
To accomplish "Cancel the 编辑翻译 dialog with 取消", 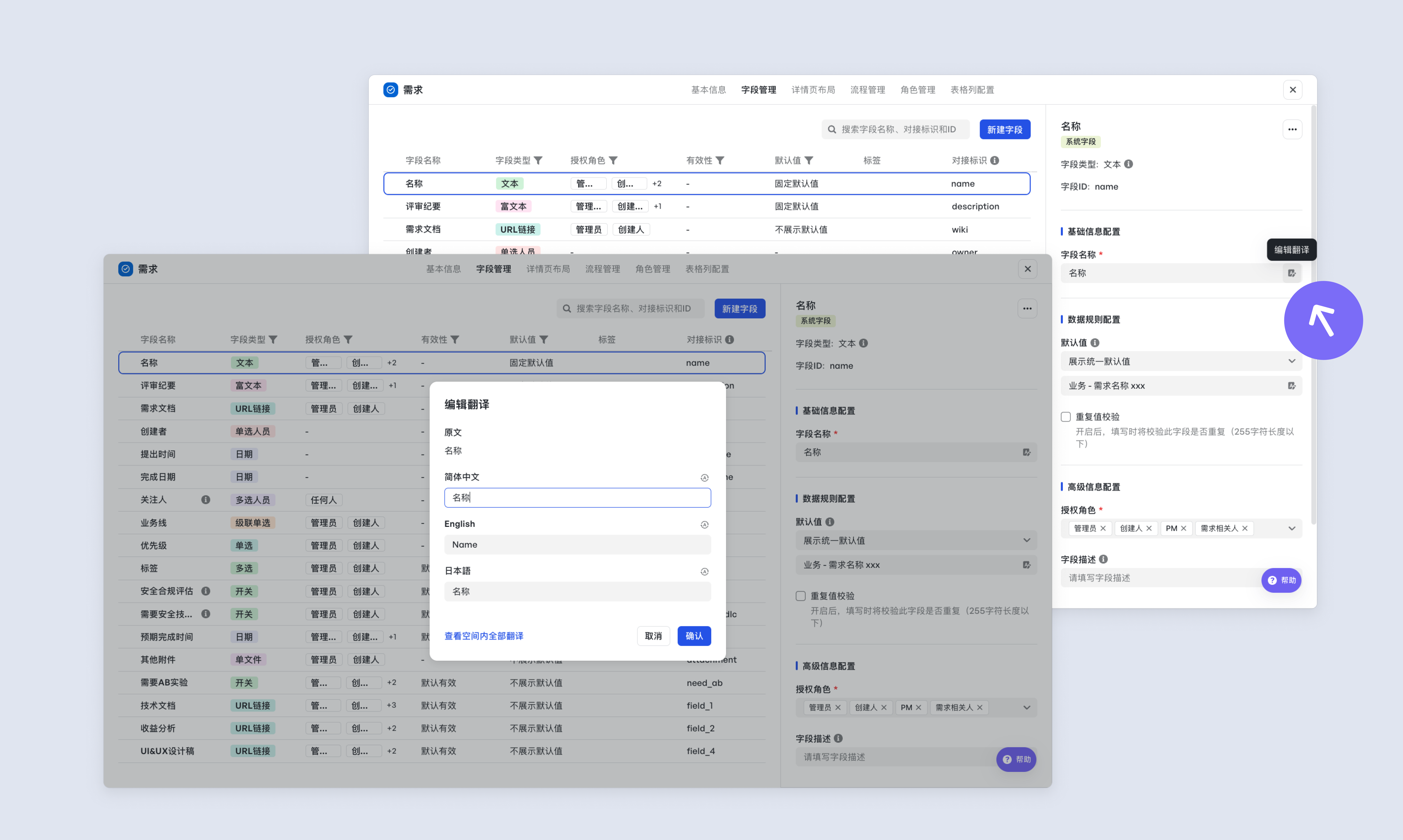I will point(653,636).
